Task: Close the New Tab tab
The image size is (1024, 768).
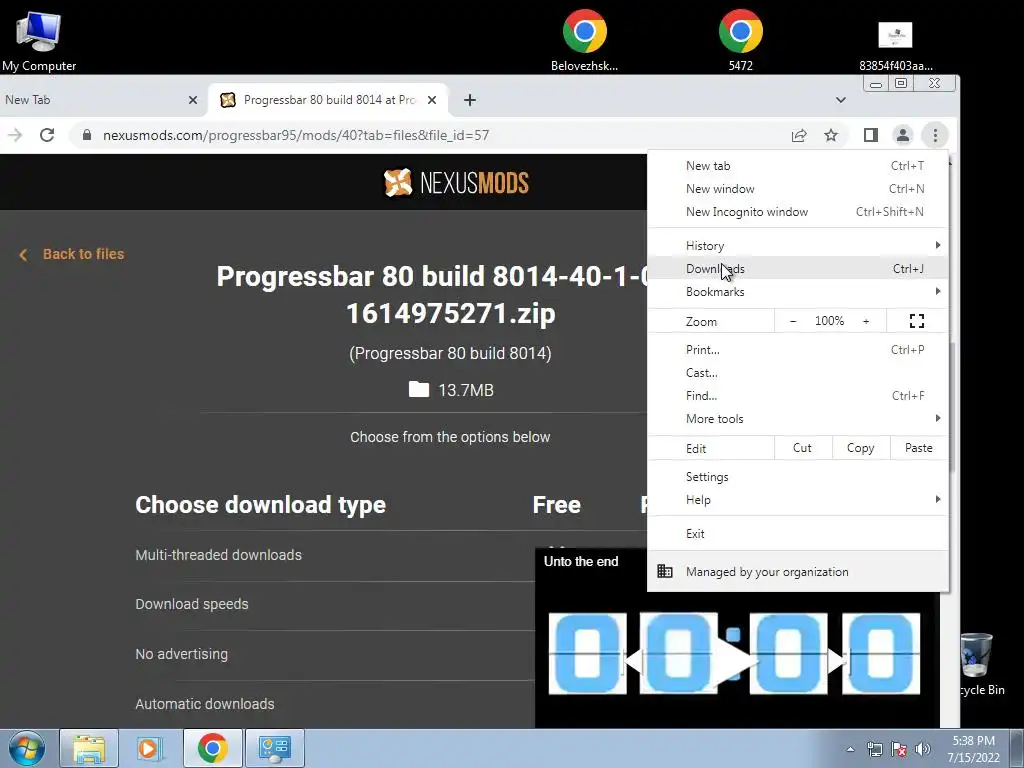Action: coord(193,100)
